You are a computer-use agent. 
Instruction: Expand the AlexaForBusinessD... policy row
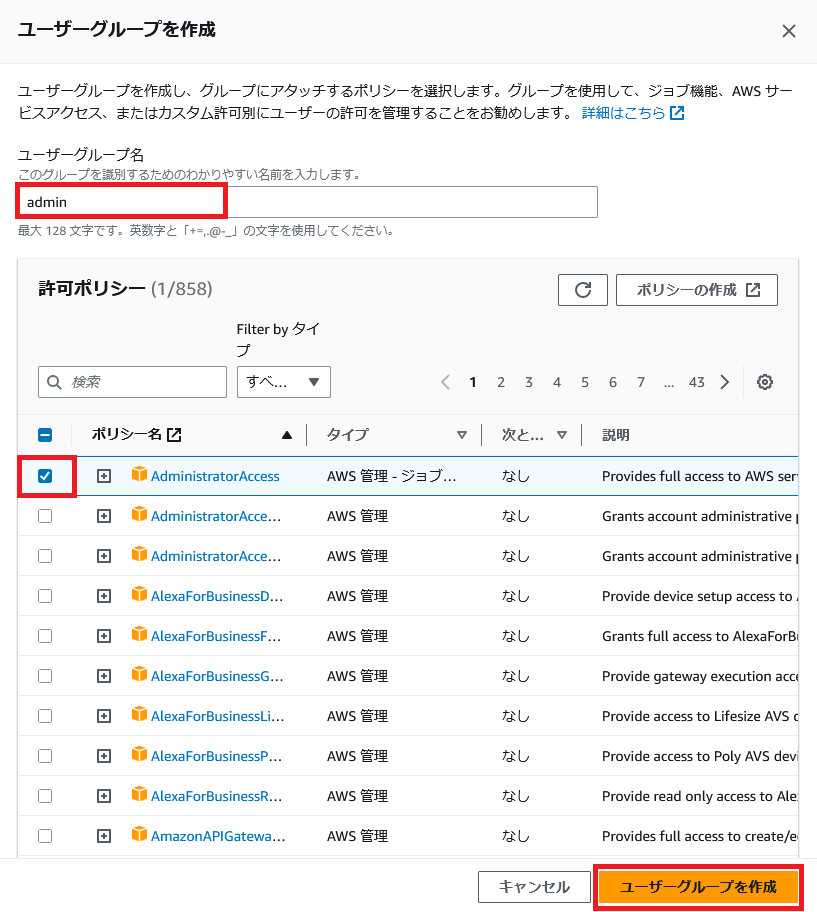pos(104,596)
